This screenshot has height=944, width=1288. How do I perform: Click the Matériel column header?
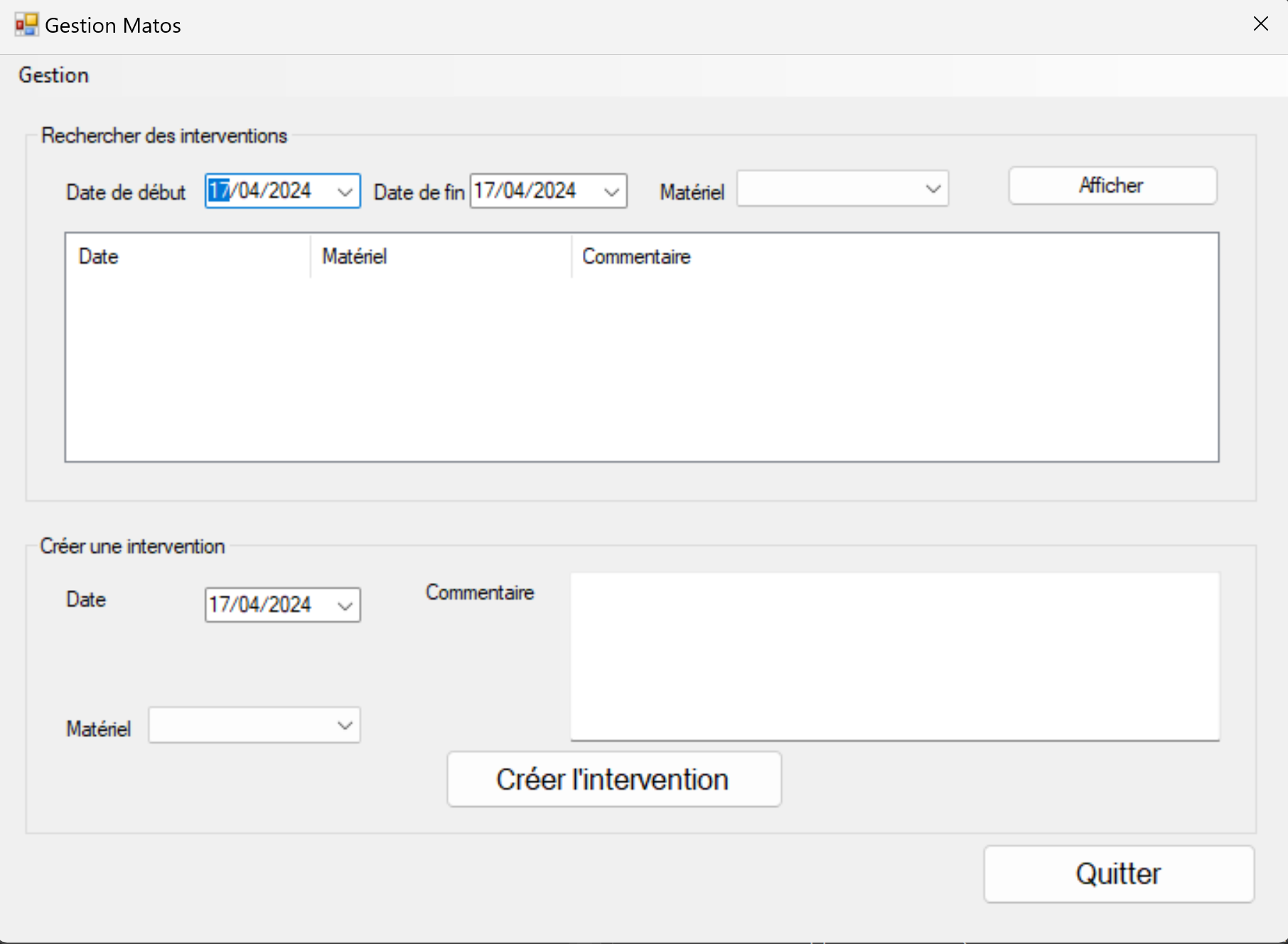[x=441, y=257]
